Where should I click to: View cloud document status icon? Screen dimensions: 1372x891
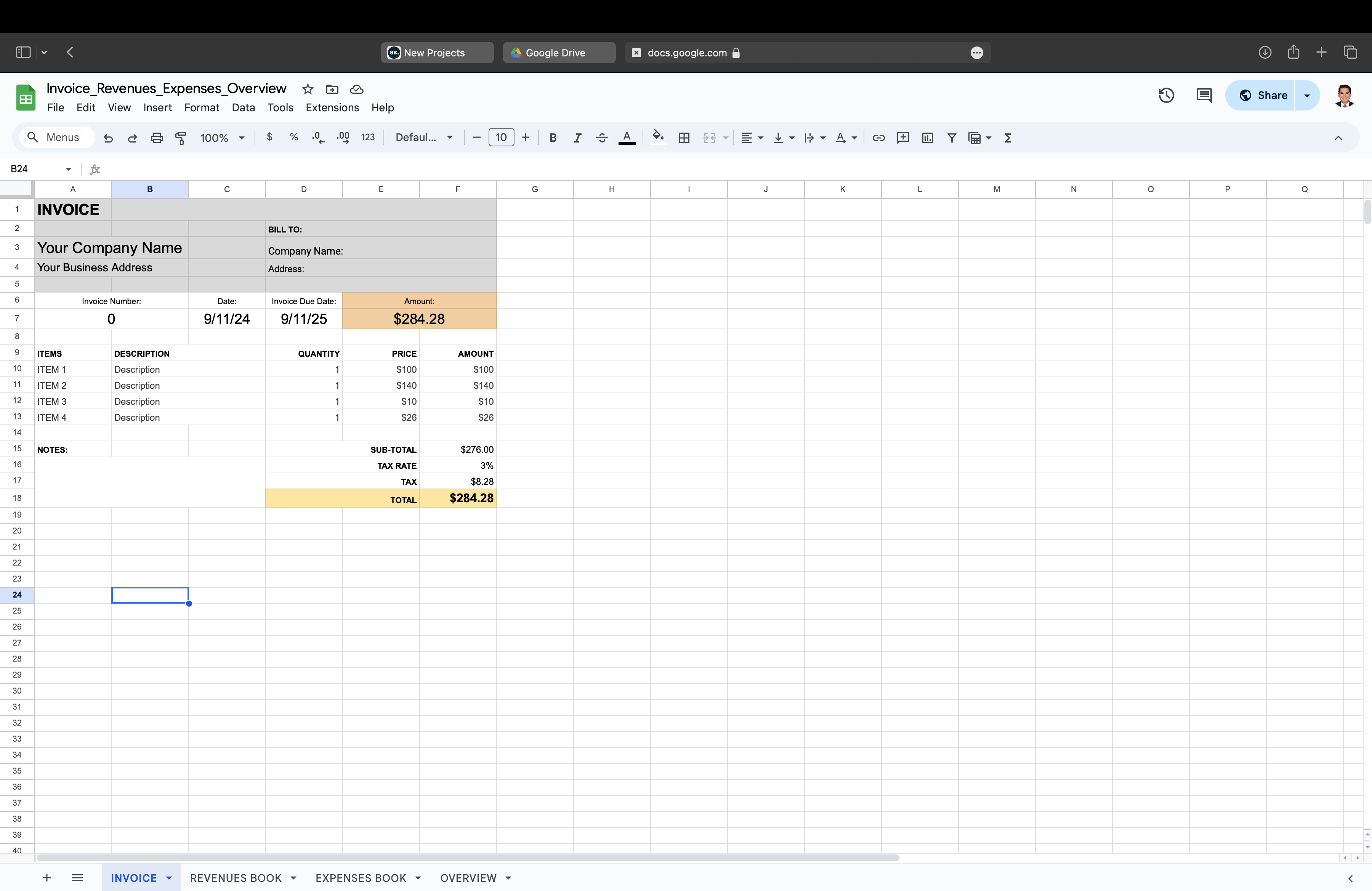(357, 89)
